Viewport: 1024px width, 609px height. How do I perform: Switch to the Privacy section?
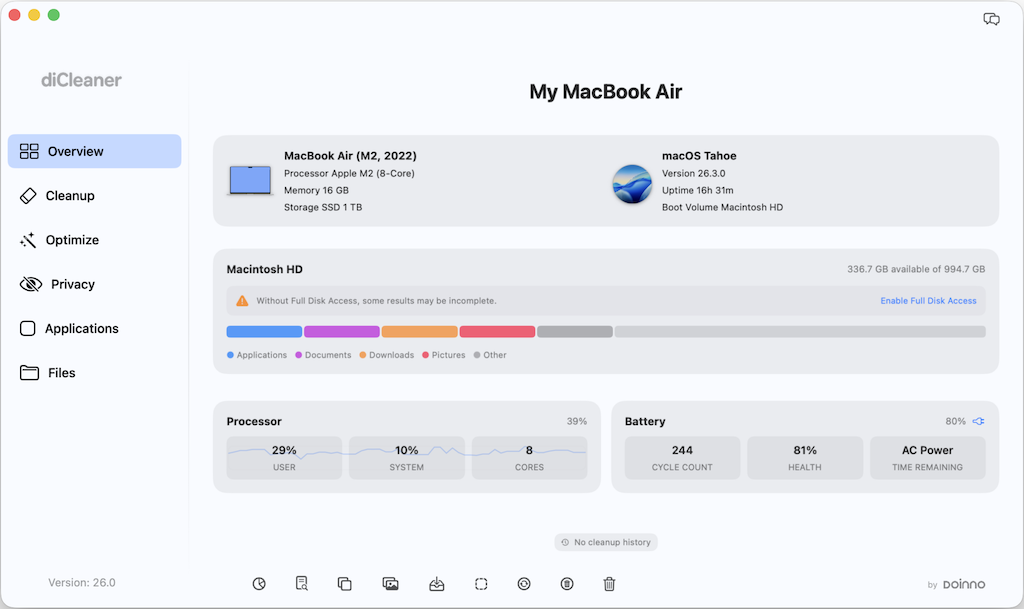[73, 284]
